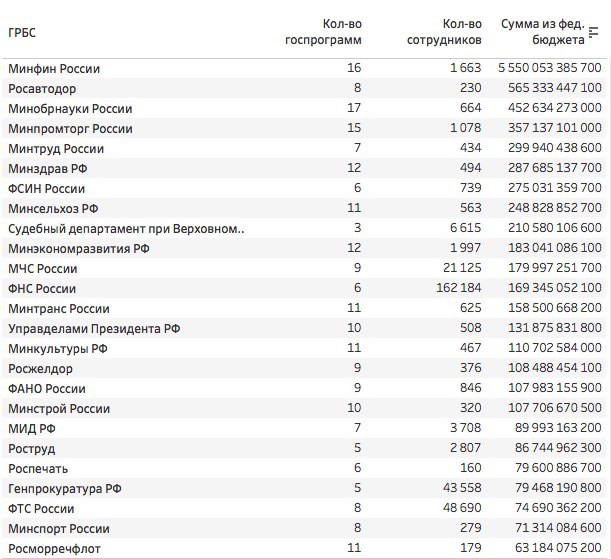Select the Минэкономразвития РФ row label

click(79, 249)
